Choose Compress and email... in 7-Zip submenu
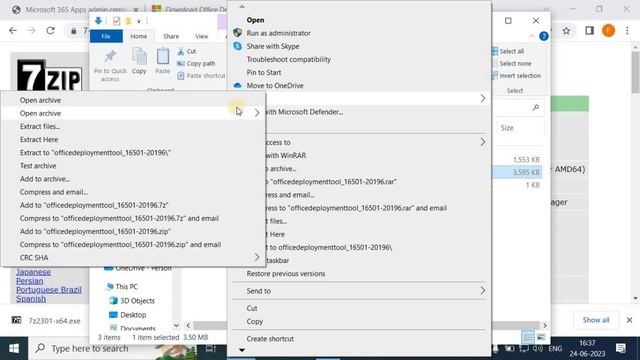Viewport: 640px width, 360px height. click(x=133, y=192)
